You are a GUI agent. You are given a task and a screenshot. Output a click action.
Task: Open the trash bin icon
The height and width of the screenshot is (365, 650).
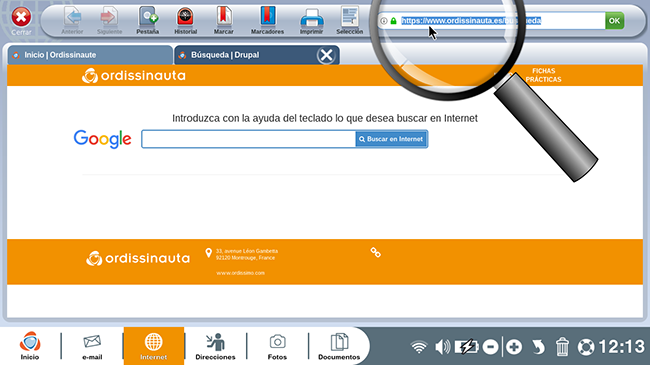tap(562, 347)
